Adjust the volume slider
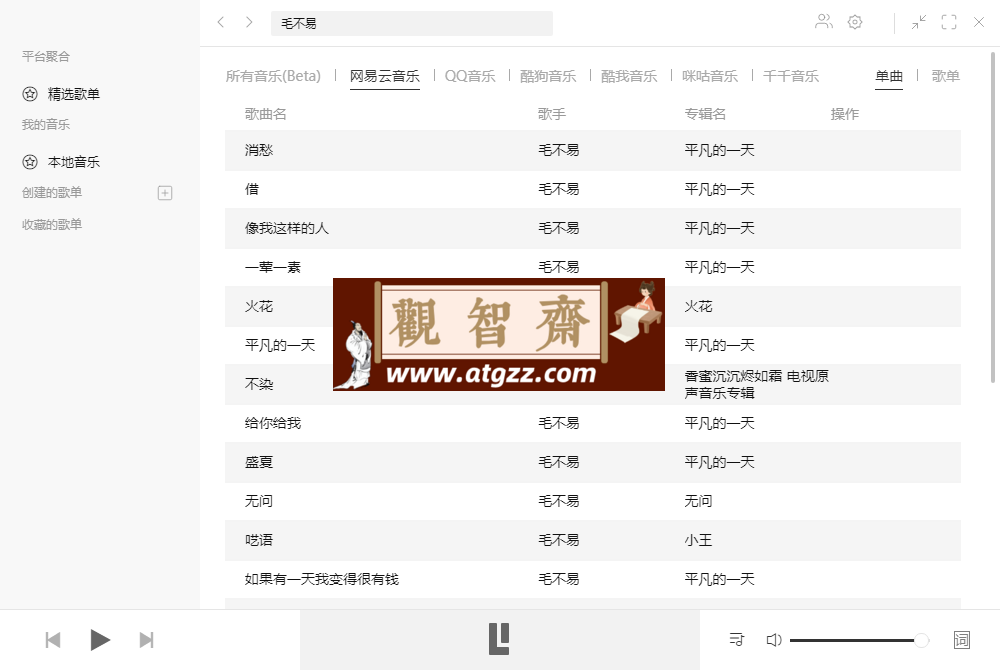 [x=859, y=640]
